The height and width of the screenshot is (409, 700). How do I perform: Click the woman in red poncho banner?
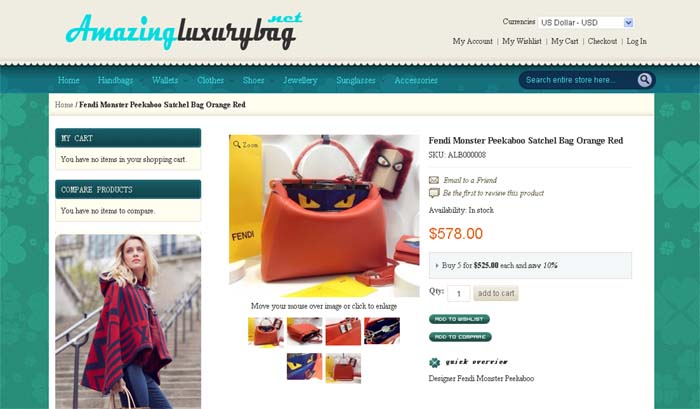(x=128, y=321)
